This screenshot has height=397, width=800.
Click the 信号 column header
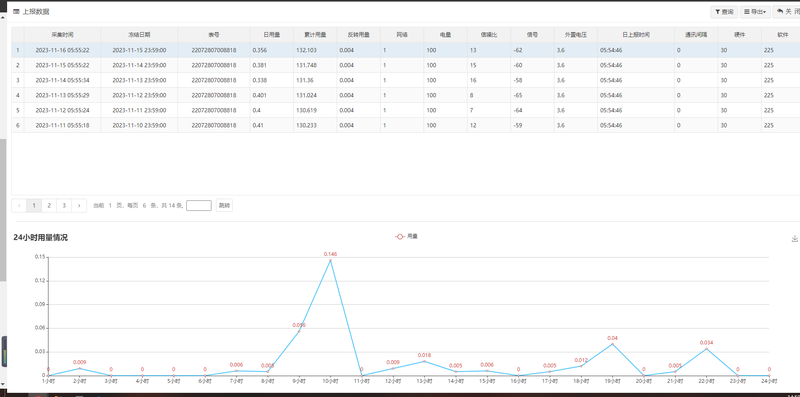pyautogui.click(x=532, y=35)
